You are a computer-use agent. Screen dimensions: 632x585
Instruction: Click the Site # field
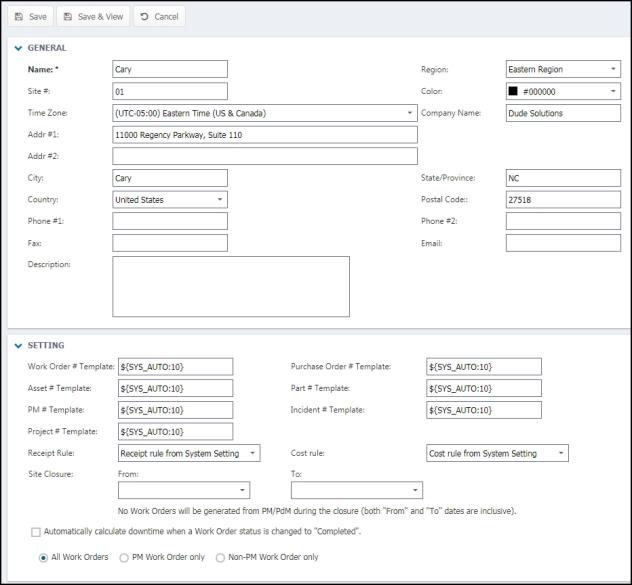(x=170, y=91)
